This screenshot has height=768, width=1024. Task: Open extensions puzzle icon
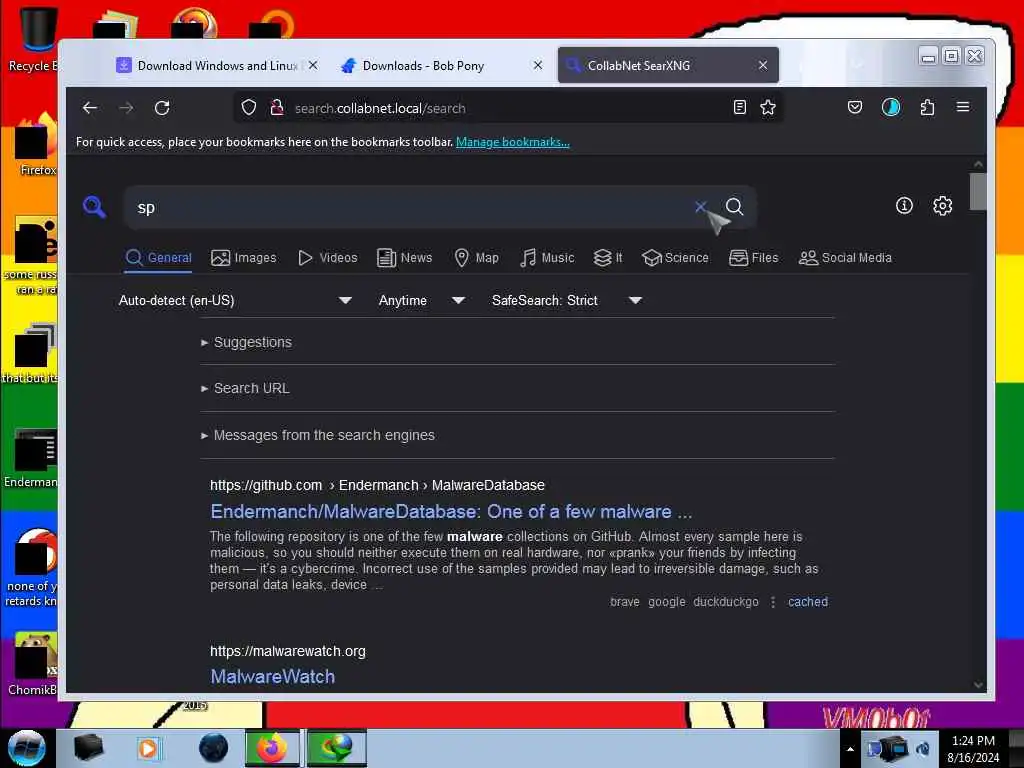click(x=927, y=108)
